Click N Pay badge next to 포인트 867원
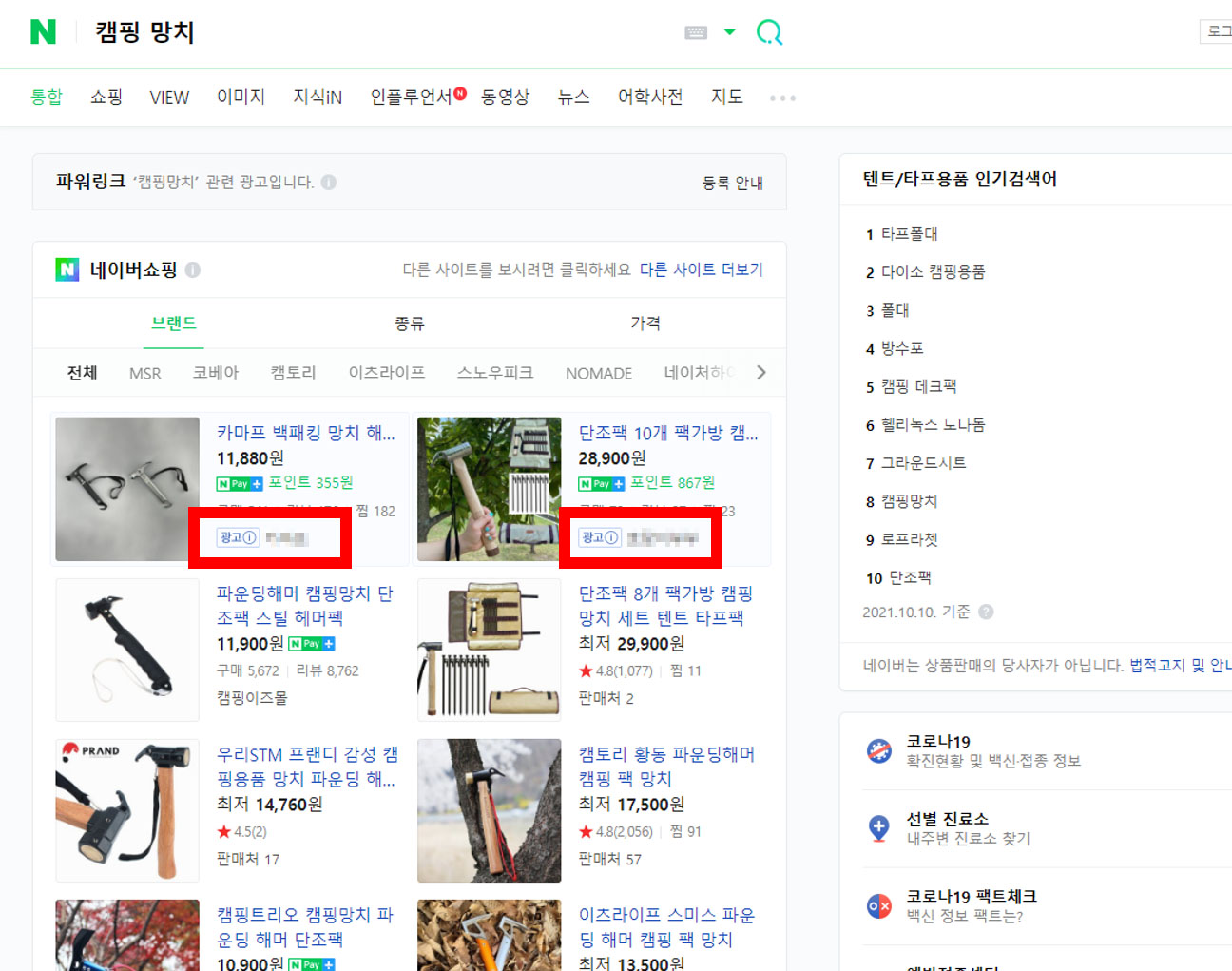 pos(602,484)
